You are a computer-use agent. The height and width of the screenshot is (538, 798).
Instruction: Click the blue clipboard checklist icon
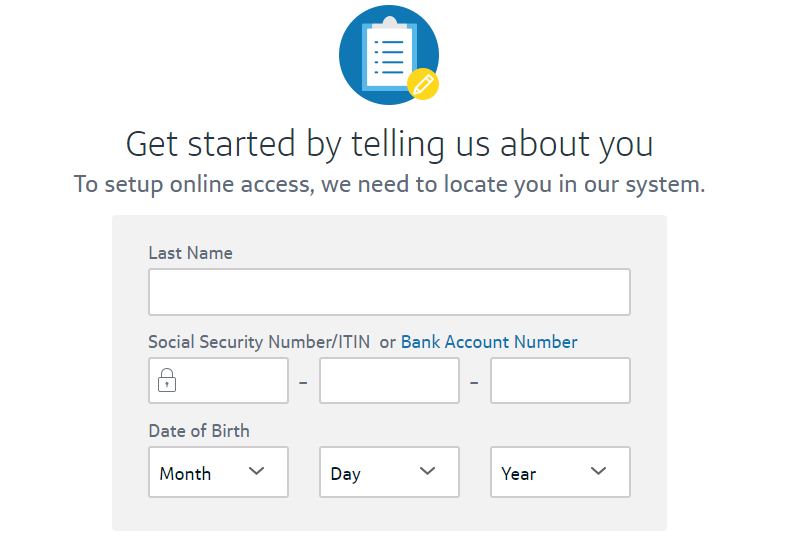[x=389, y=54]
